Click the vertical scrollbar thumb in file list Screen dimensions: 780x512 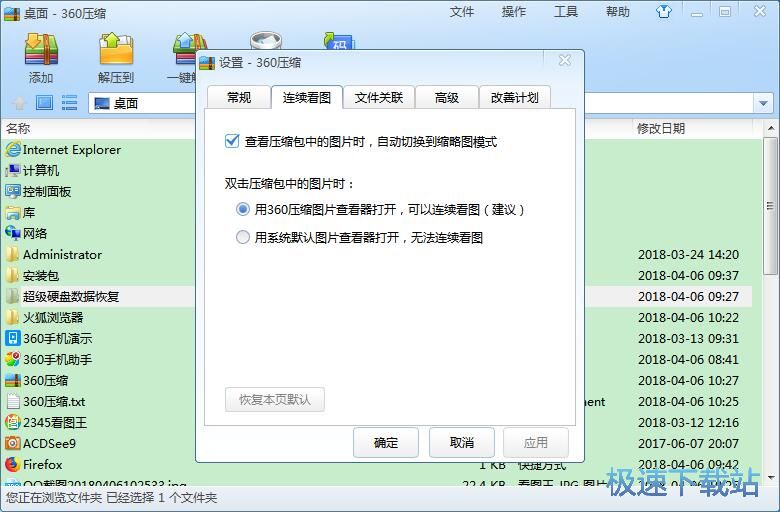(x=770, y=206)
